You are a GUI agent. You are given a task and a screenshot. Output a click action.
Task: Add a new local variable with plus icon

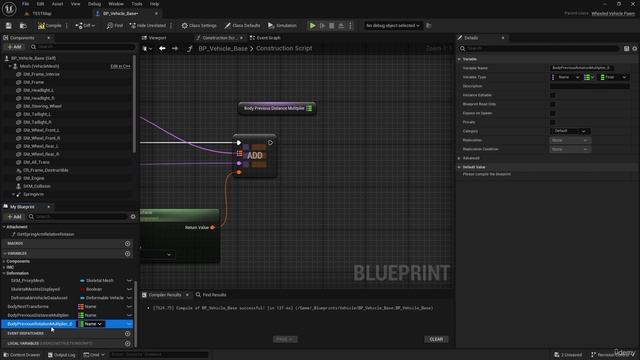[127, 343]
